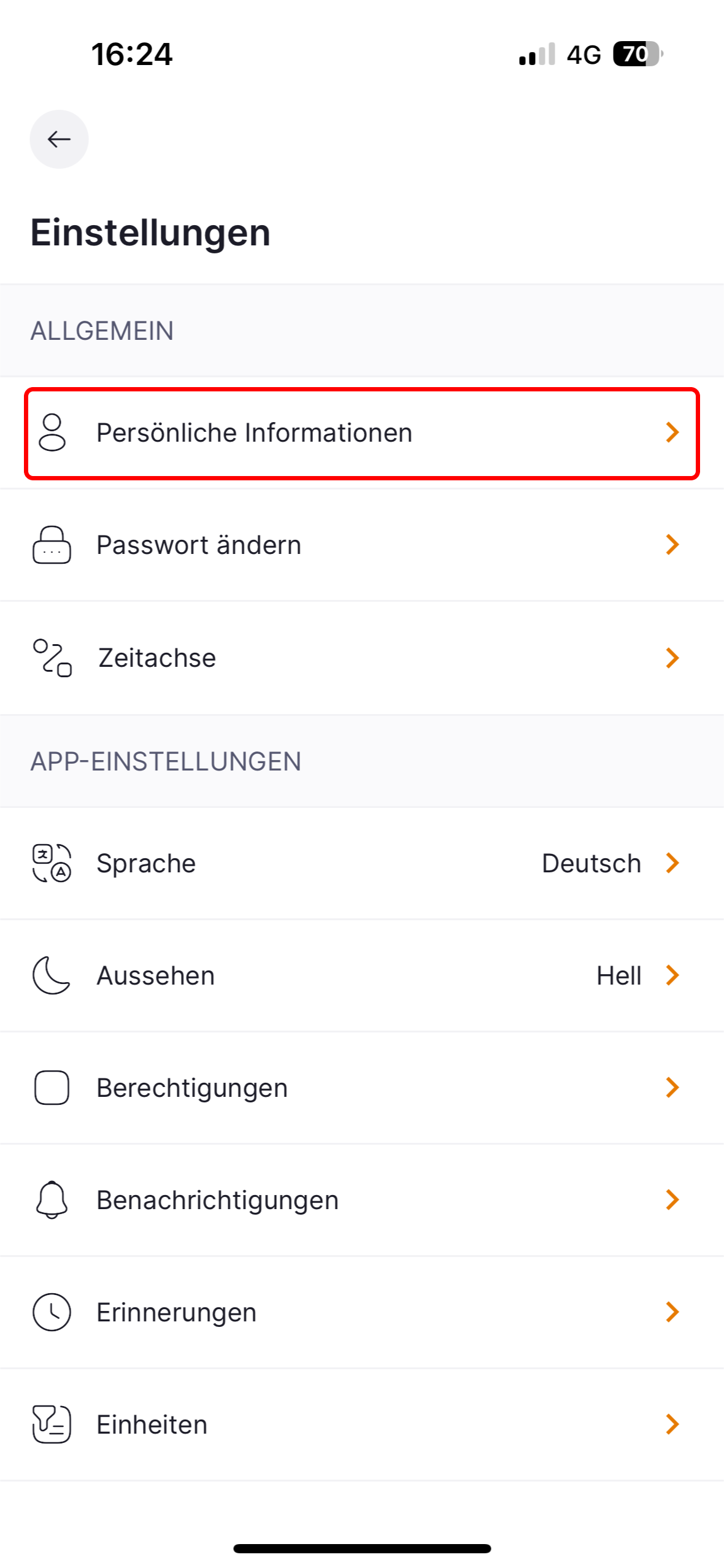Expand Persönliche Informationen via orange chevron

click(672, 432)
